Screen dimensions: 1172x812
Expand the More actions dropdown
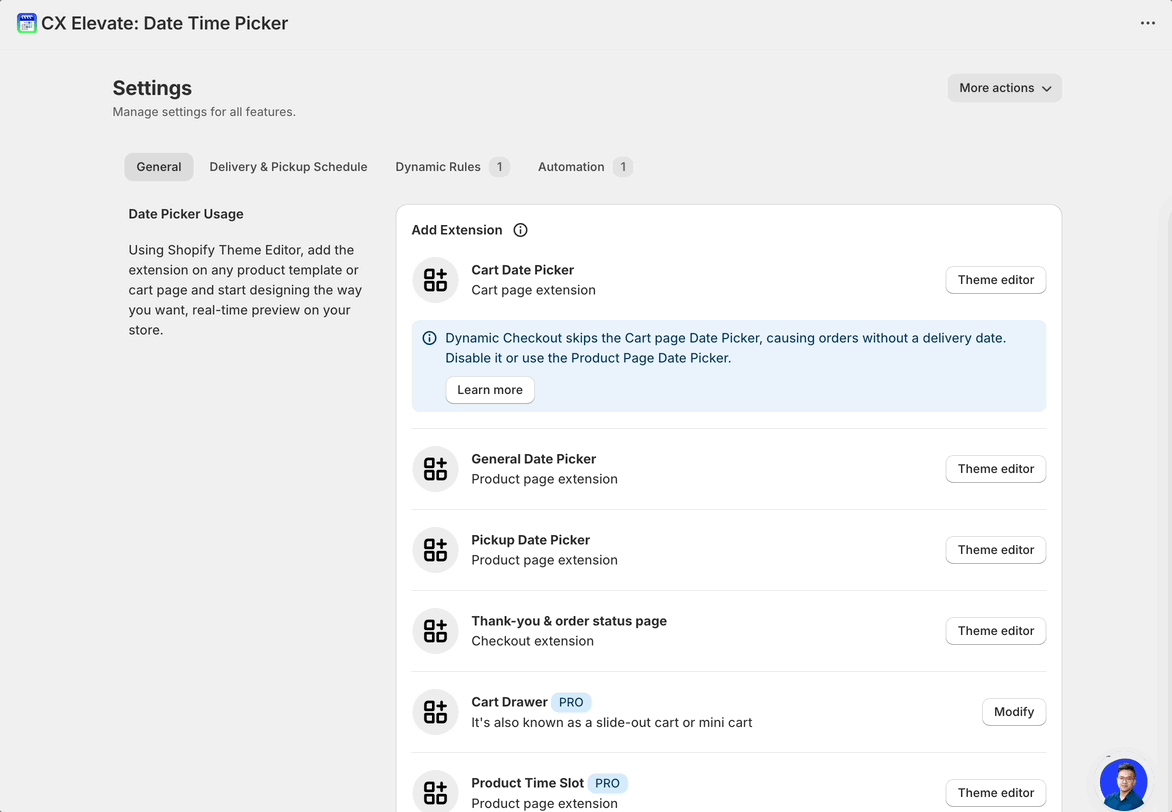1005,88
